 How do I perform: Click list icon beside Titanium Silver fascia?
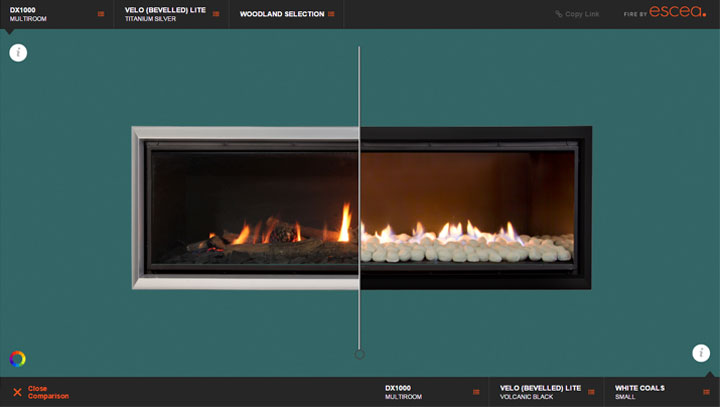click(x=216, y=14)
